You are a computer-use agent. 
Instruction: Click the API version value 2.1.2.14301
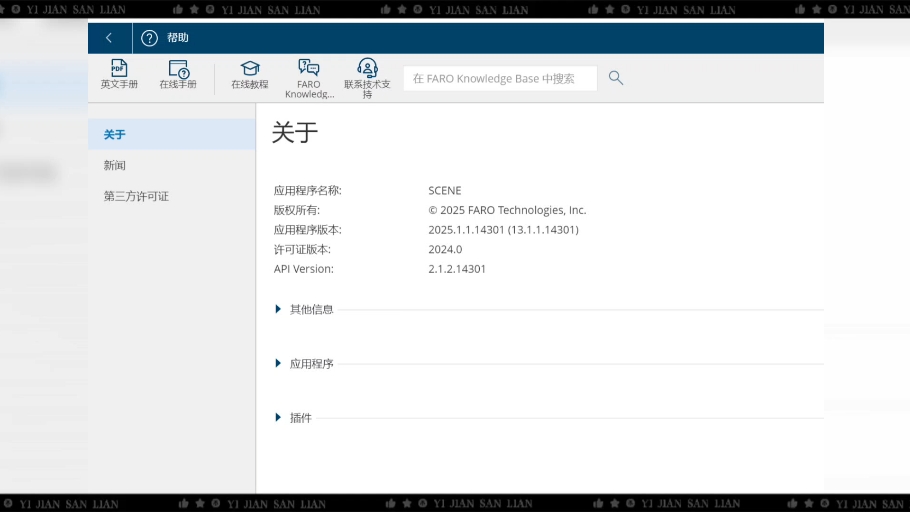pyautogui.click(x=457, y=269)
